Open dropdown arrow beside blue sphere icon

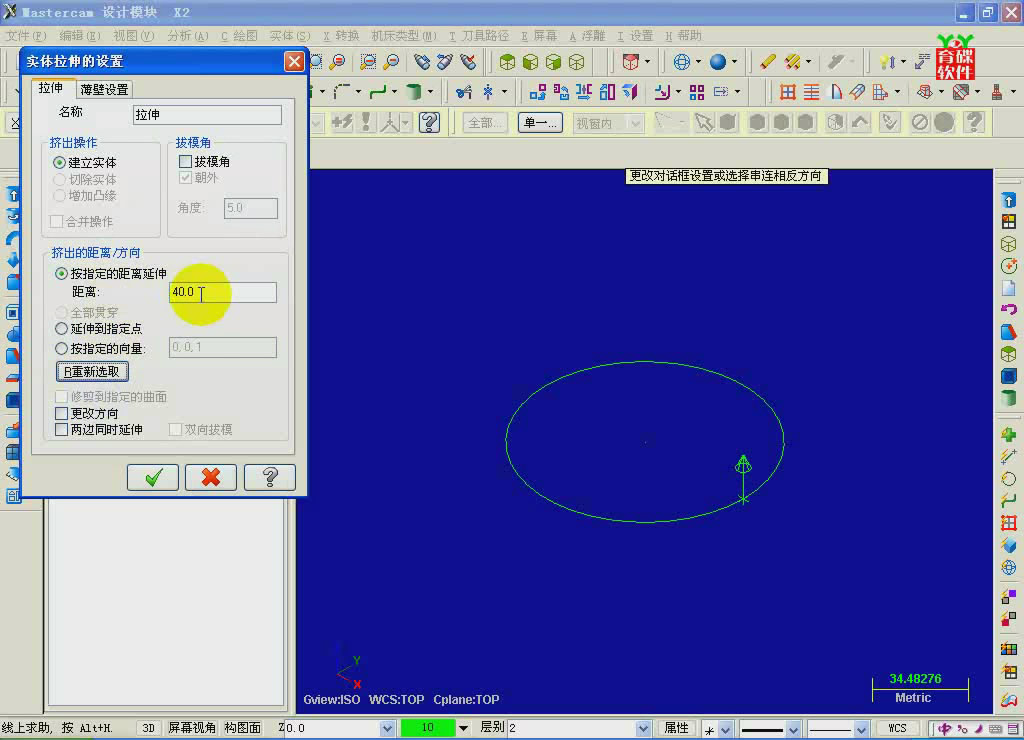click(x=734, y=62)
